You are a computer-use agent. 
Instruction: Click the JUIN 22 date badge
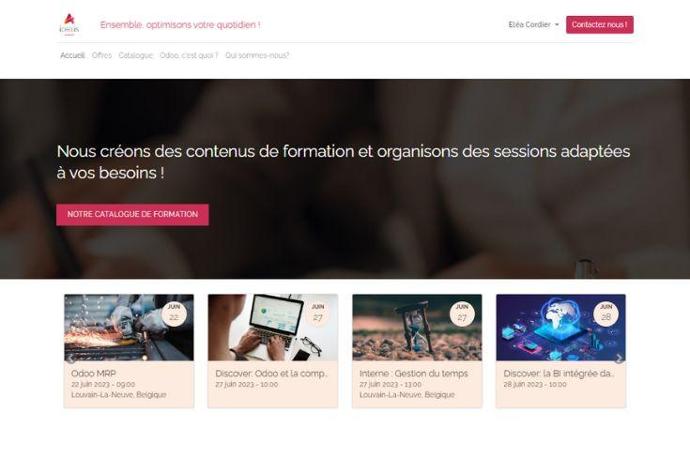pyautogui.click(x=174, y=314)
